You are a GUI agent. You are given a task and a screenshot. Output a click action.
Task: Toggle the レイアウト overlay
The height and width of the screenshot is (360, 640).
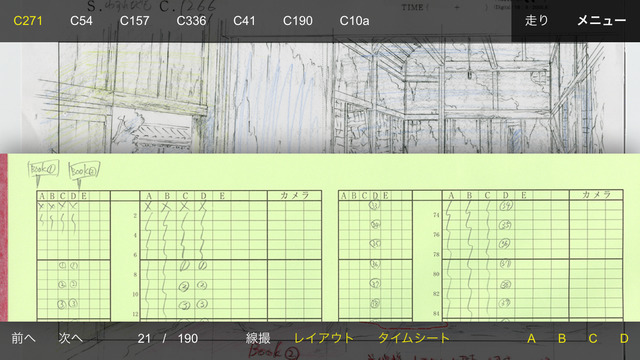pos(324,338)
